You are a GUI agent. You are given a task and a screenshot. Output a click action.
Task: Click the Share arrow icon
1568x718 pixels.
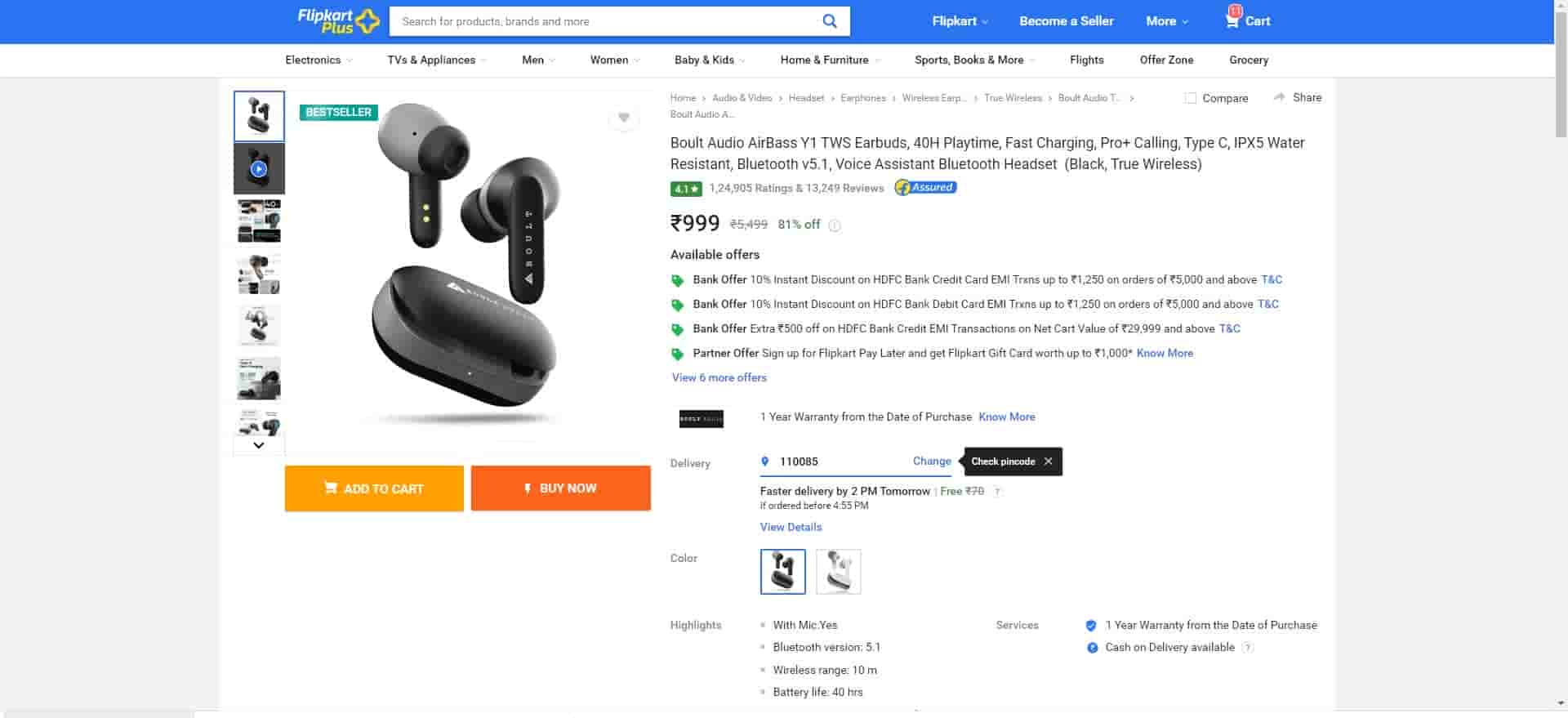coord(1280,97)
